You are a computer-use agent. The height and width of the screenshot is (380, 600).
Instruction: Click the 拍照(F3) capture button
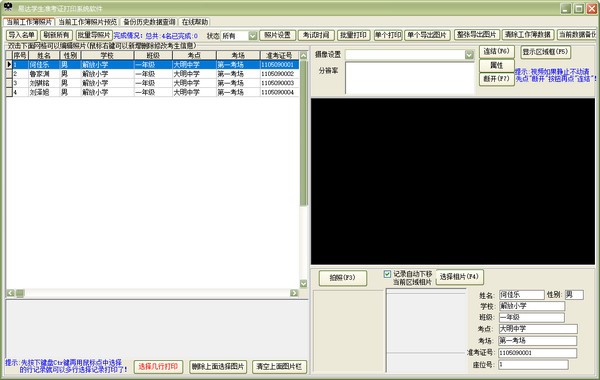(342, 278)
